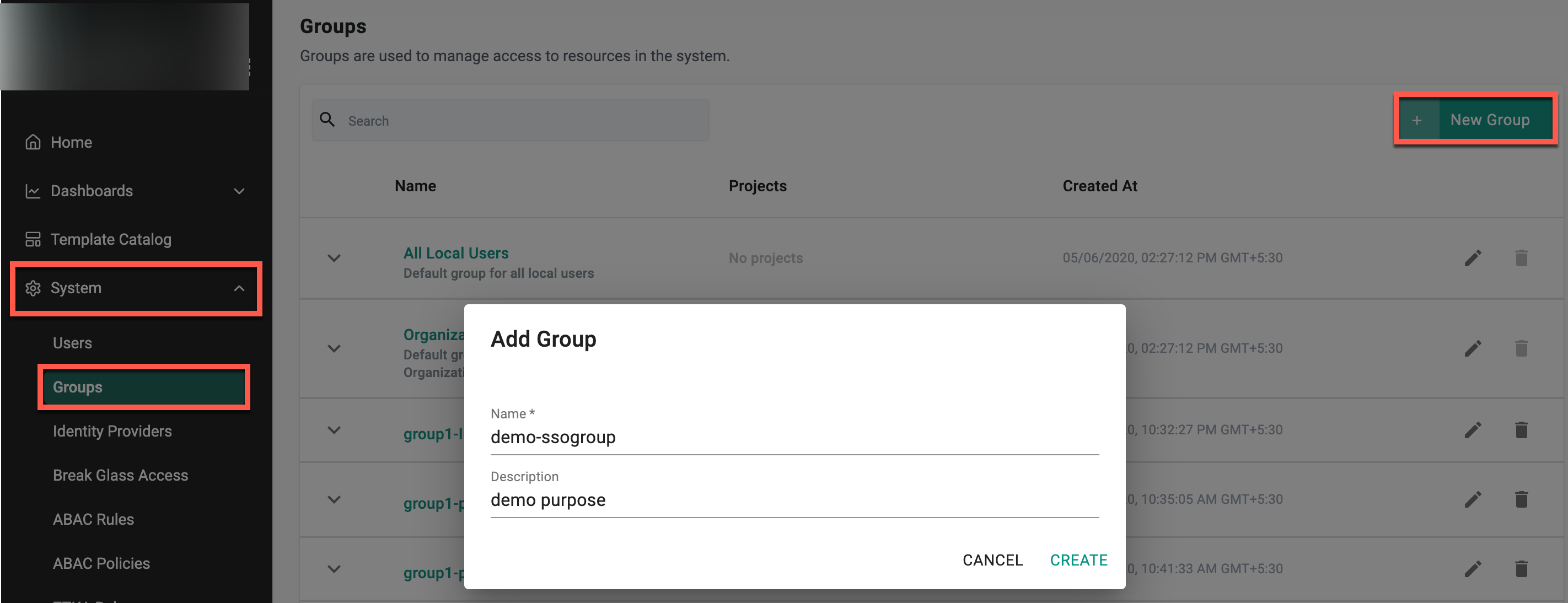
Task: Edit the All Local Users group with pencil icon
Action: click(x=1473, y=258)
